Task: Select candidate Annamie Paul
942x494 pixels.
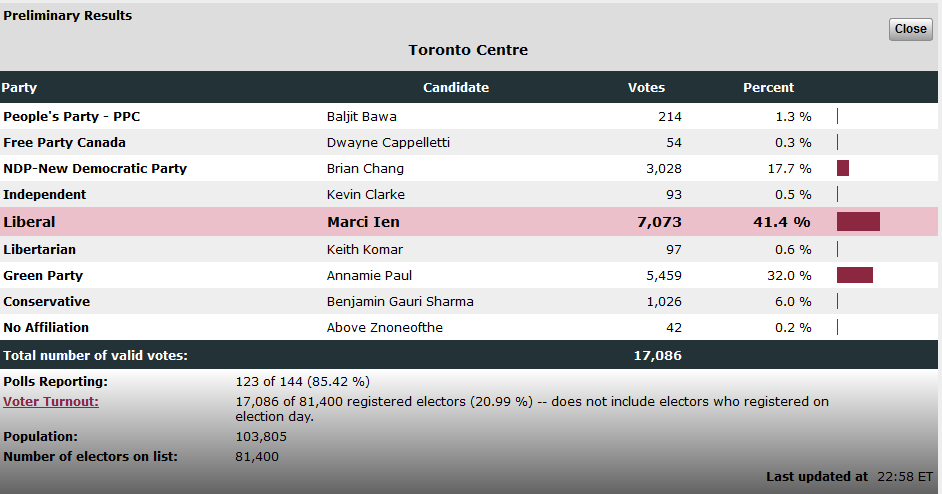Action: click(x=369, y=275)
